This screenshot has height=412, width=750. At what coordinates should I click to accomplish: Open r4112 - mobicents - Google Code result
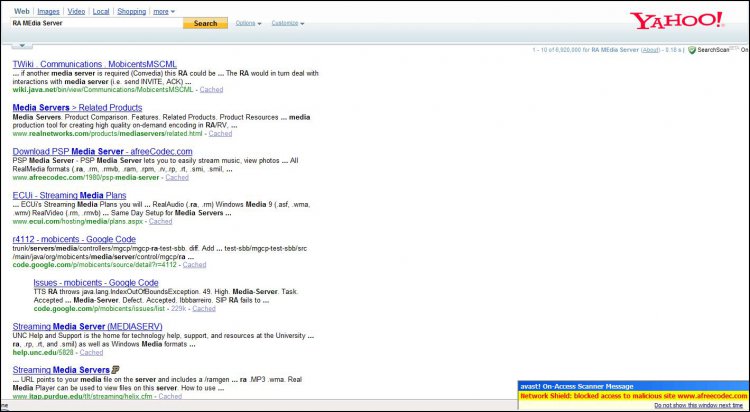click(x=74, y=239)
